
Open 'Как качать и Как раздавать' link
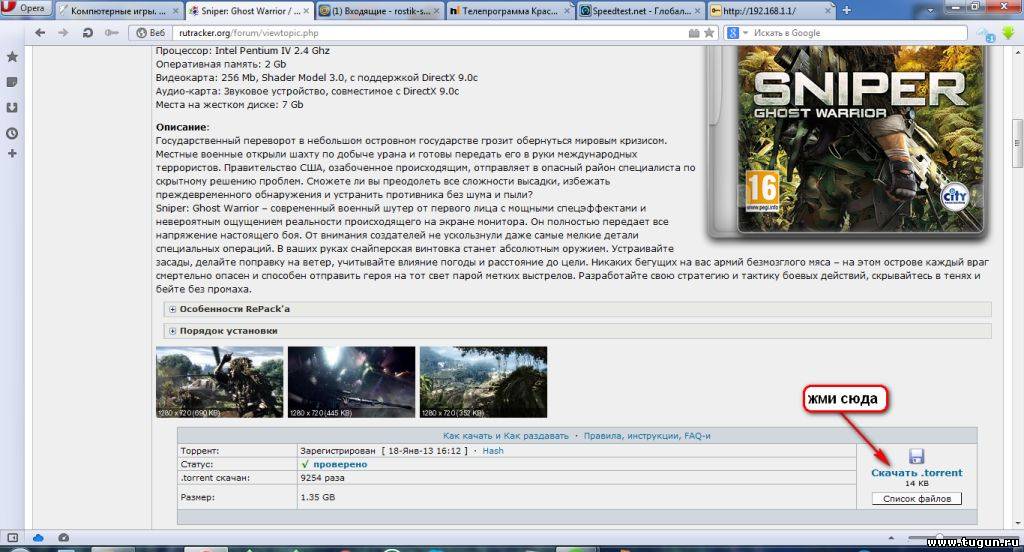505,436
